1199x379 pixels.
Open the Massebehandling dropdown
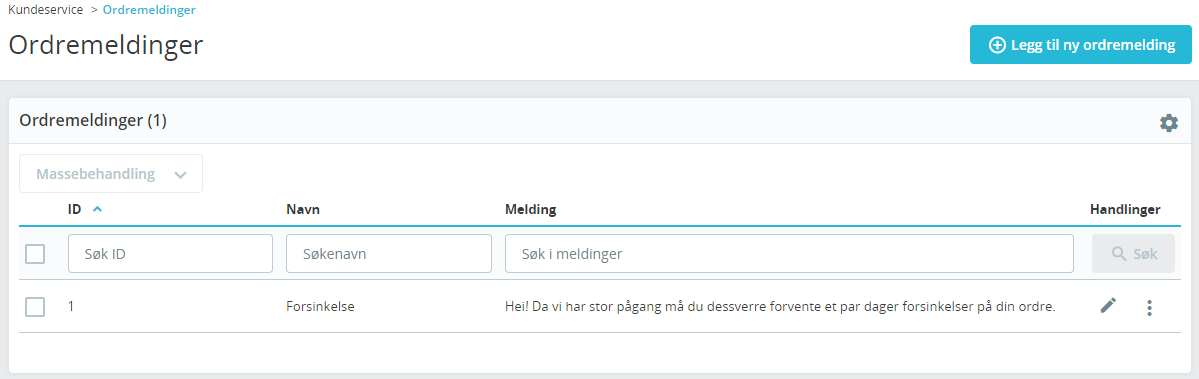[x=111, y=174]
